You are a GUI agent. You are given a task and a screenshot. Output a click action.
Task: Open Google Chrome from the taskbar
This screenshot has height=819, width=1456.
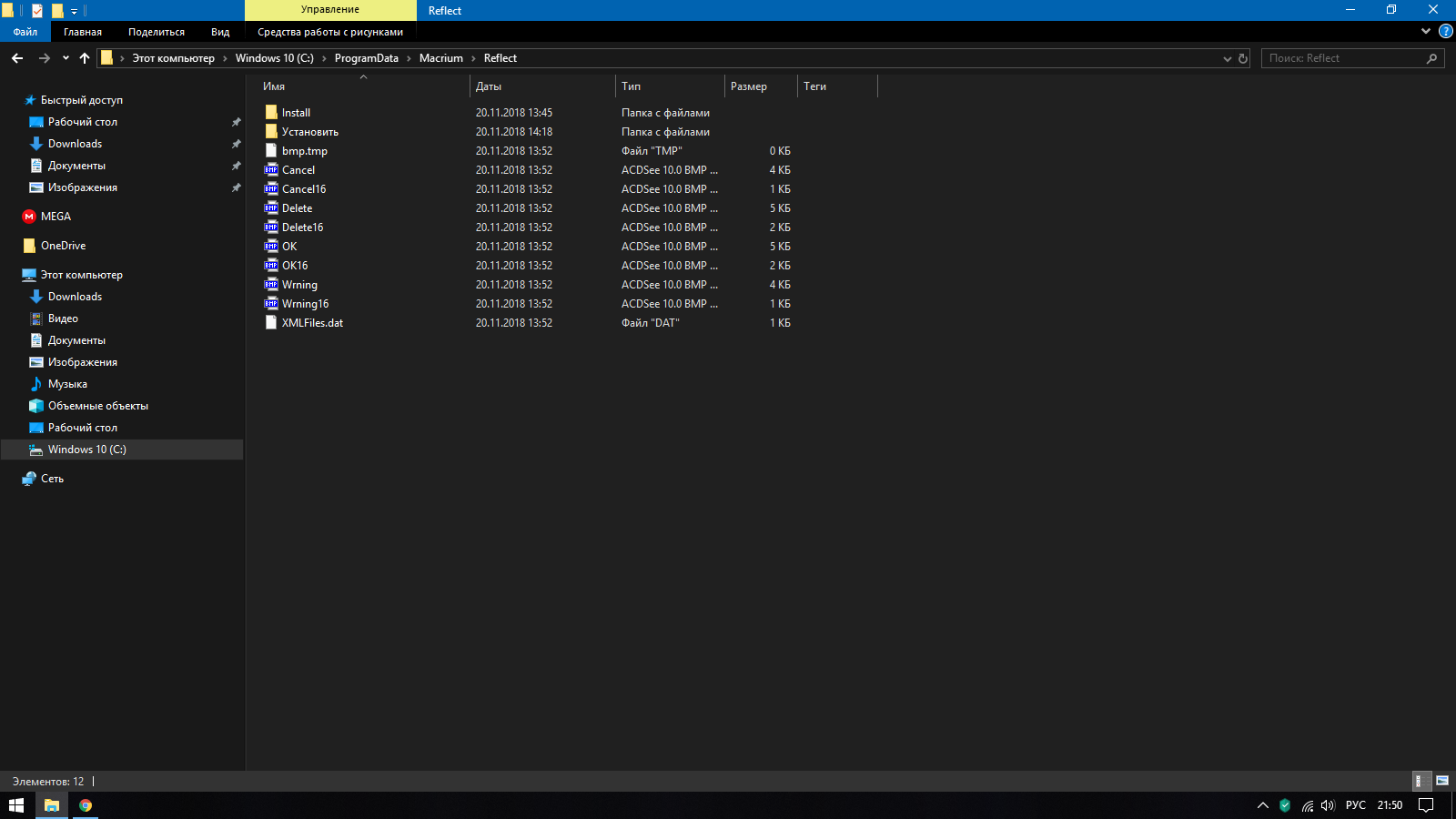point(86,805)
